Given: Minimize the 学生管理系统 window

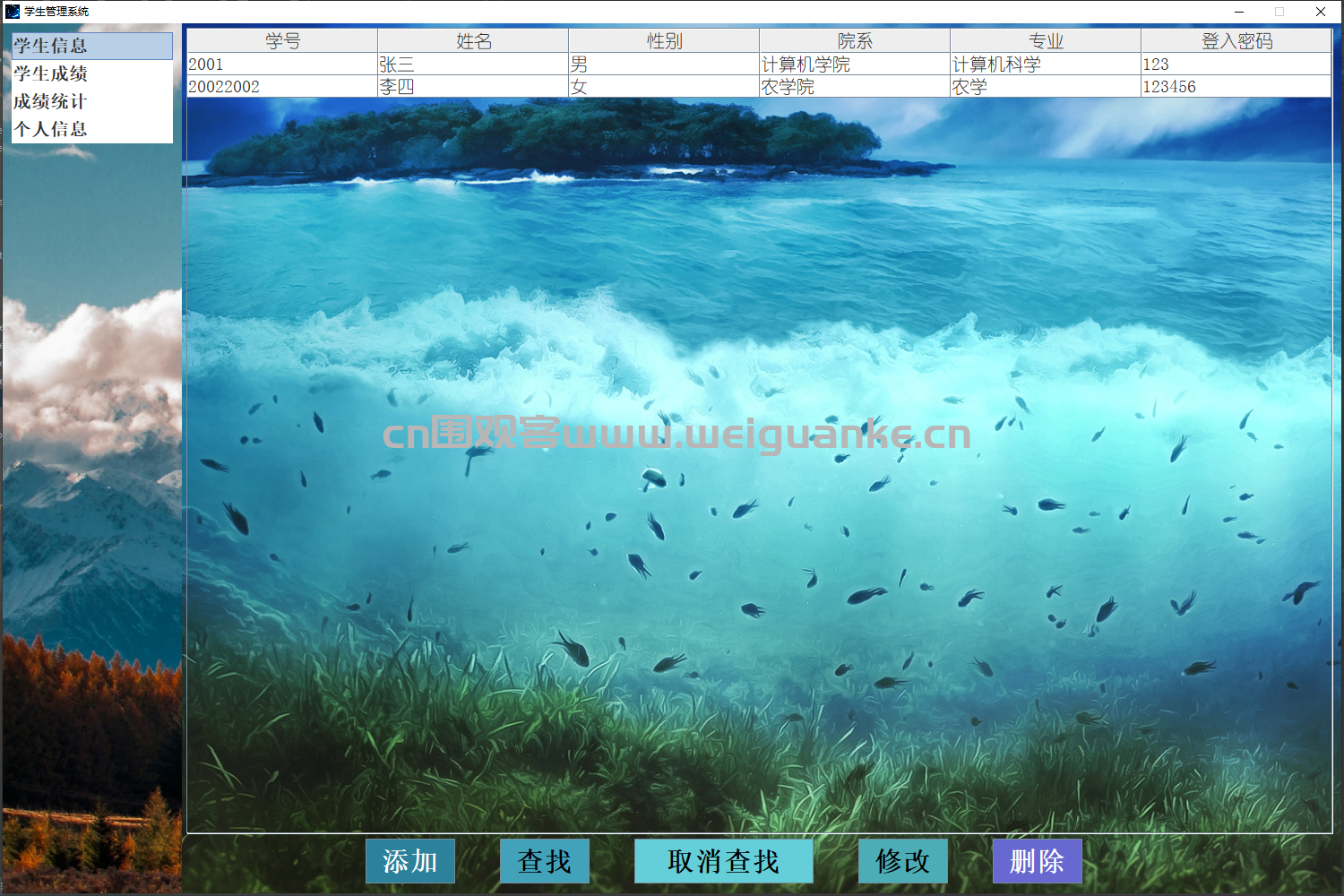Looking at the screenshot, I should (1239, 12).
